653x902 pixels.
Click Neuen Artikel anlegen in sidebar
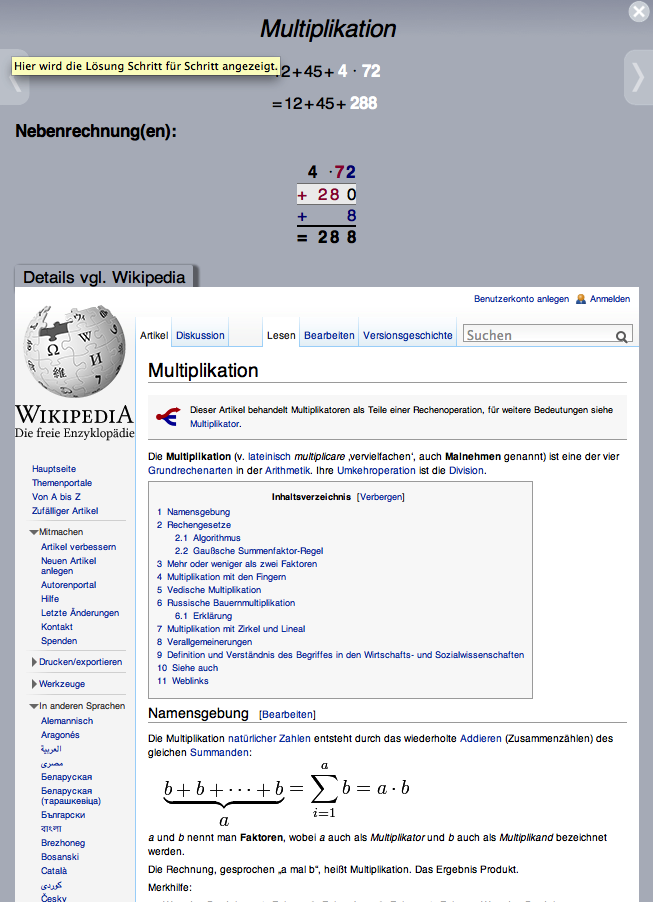pyautogui.click(x=68, y=566)
